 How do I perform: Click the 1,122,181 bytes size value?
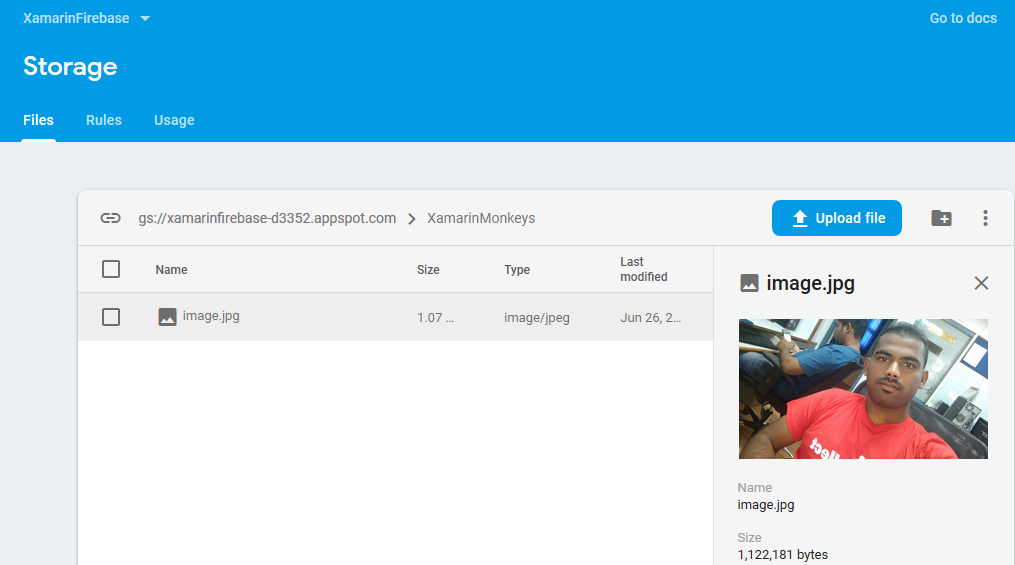point(783,555)
